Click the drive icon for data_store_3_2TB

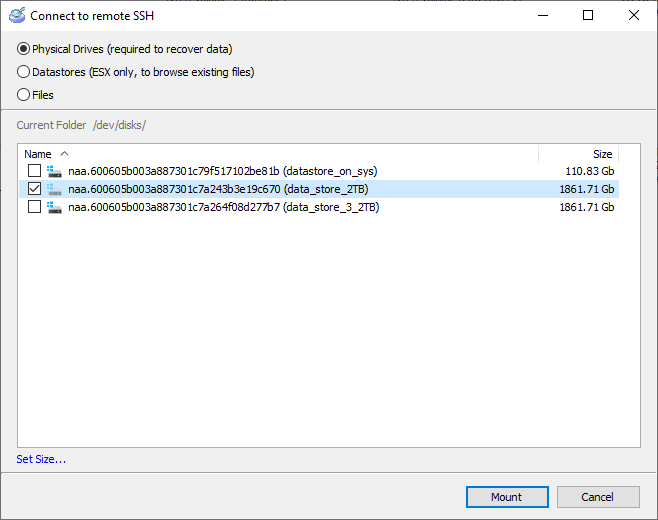pyautogui.click(x=54, y=207)
